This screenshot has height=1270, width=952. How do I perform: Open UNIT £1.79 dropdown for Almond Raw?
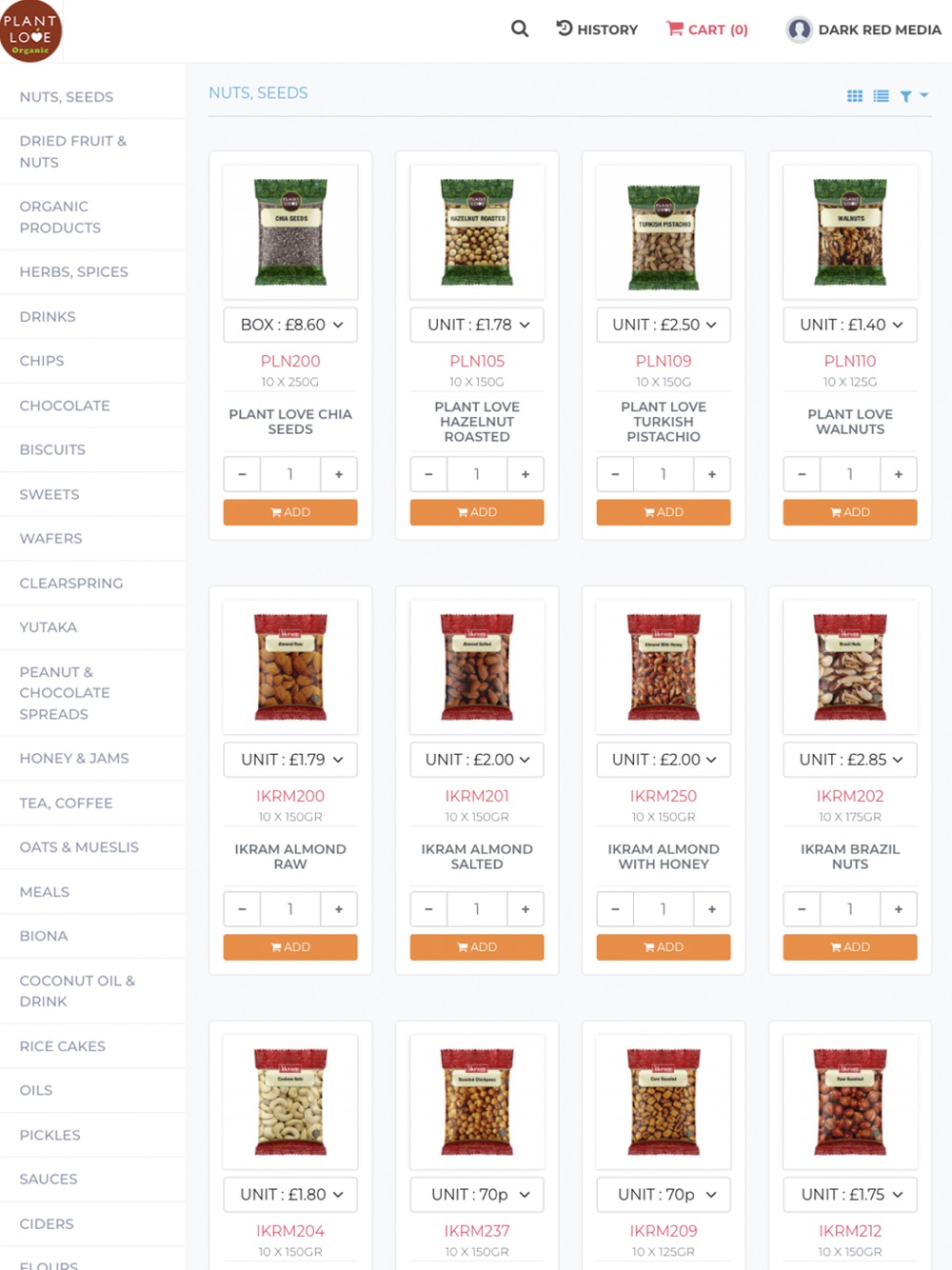pyautogui.click(x=290, y=760)
